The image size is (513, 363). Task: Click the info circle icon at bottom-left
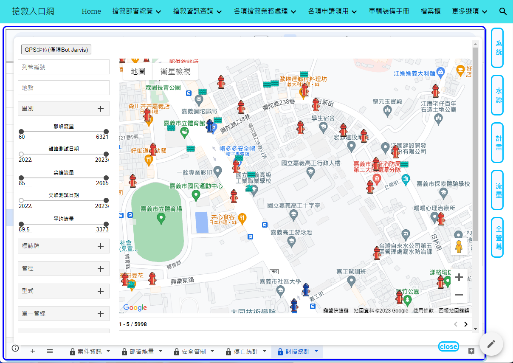[15, 349]
